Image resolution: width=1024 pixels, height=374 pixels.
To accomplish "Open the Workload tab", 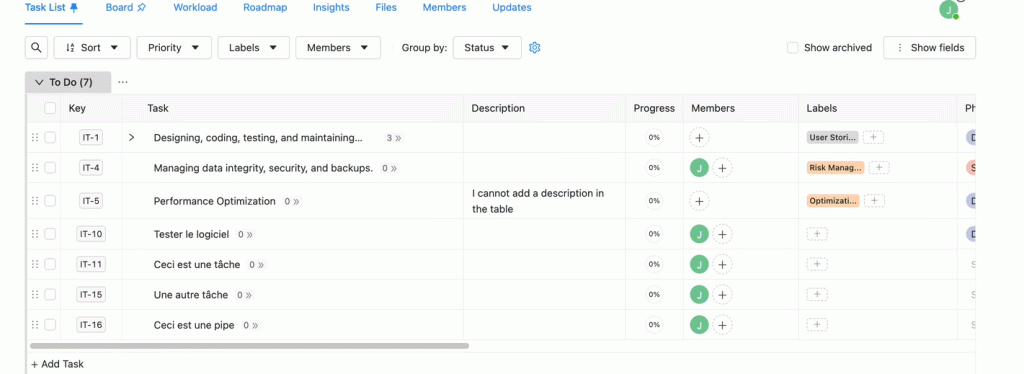I will pos(195,8).
